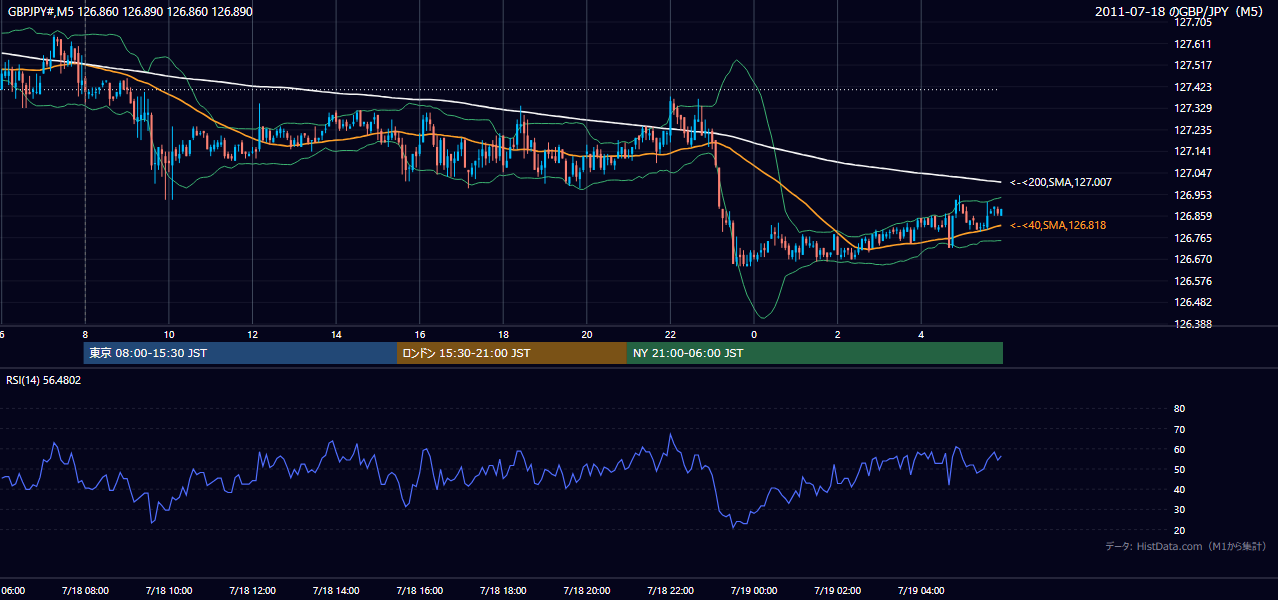Image resolution: width=1278 pixels, height=600 pixels.
Task: Click the 126.388 price axis value
Action: point(1192,324)
